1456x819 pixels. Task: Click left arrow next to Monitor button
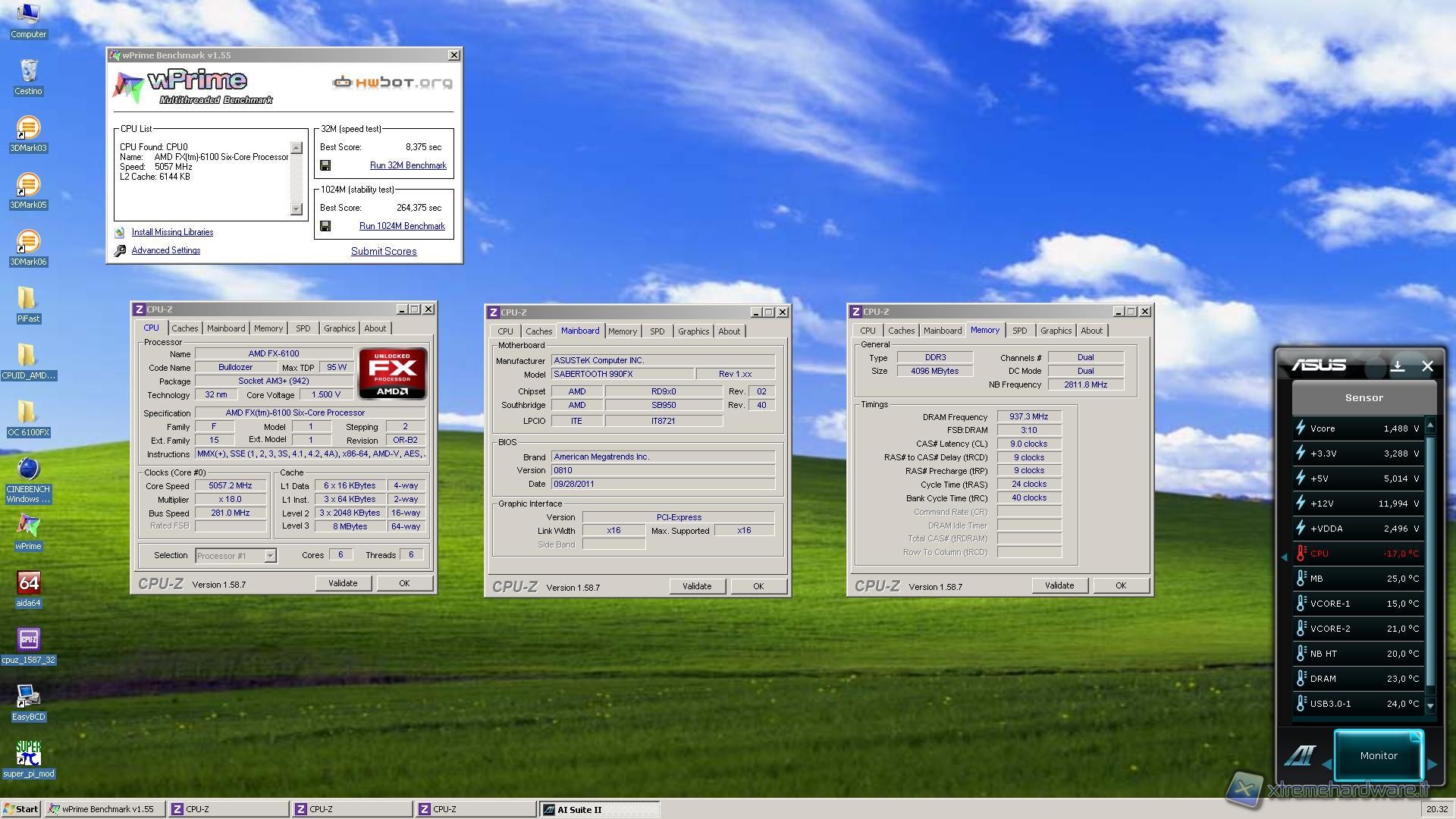coord(1326,764)
